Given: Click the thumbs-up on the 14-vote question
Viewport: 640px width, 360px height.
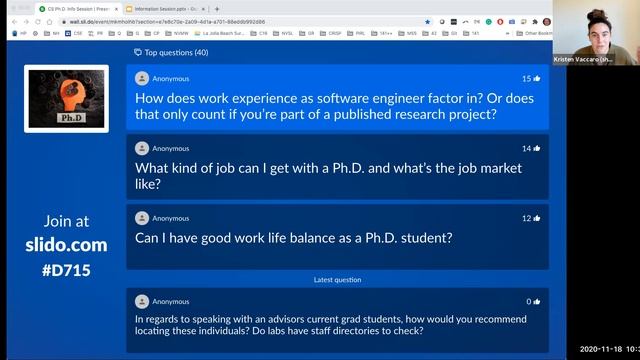Looking at the screenshot, I should (x=537, y=148).
